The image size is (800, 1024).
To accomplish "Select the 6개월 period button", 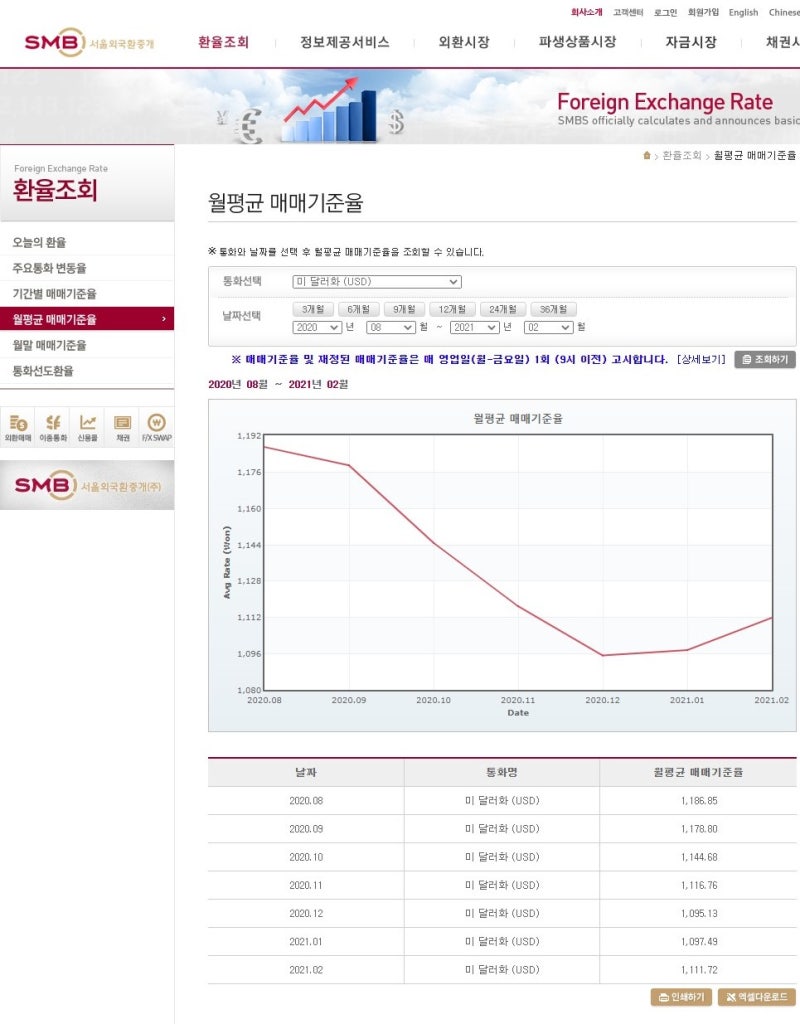I will (359, 310).
